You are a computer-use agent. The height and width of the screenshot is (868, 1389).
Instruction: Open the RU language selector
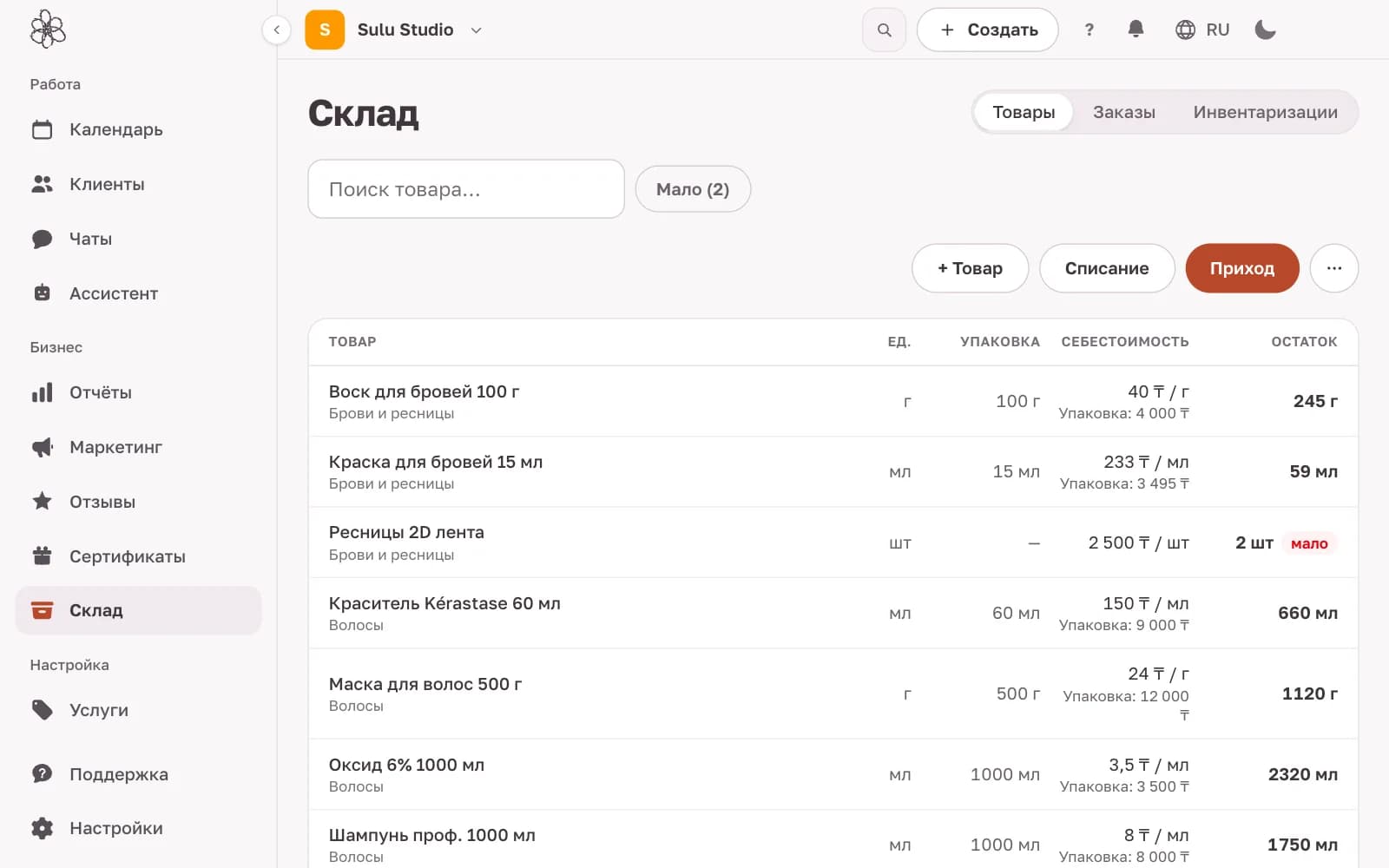pos(1202,30)
